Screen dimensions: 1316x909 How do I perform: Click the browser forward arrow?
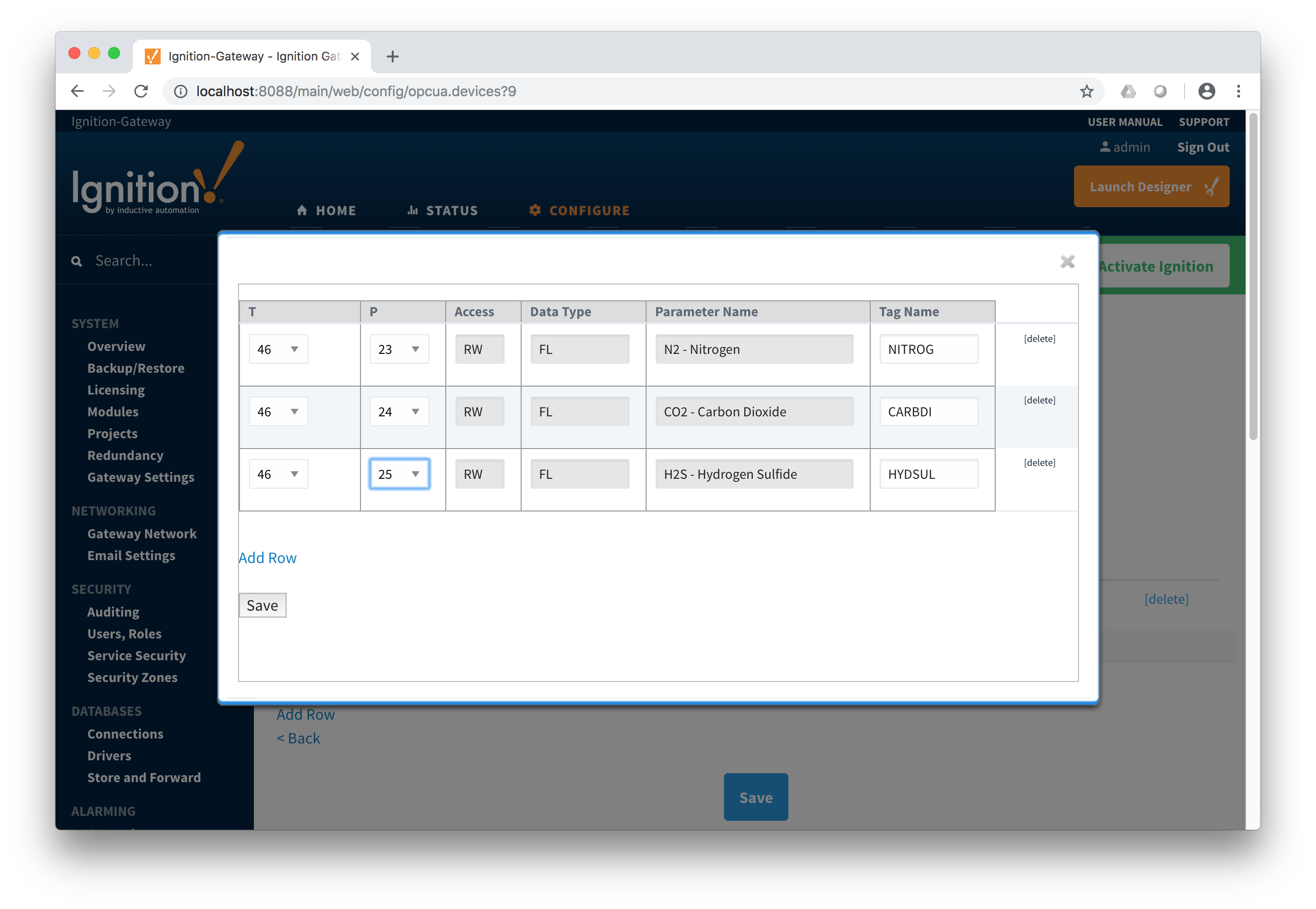pos(109,91)
